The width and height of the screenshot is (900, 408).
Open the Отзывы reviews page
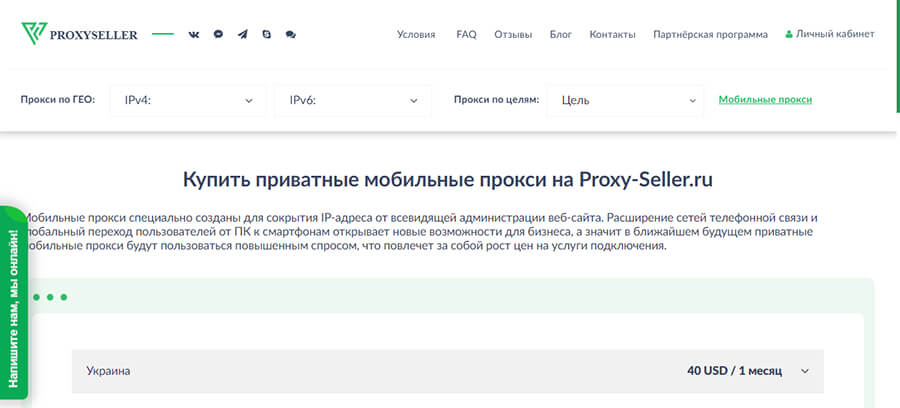coord(513,34)
